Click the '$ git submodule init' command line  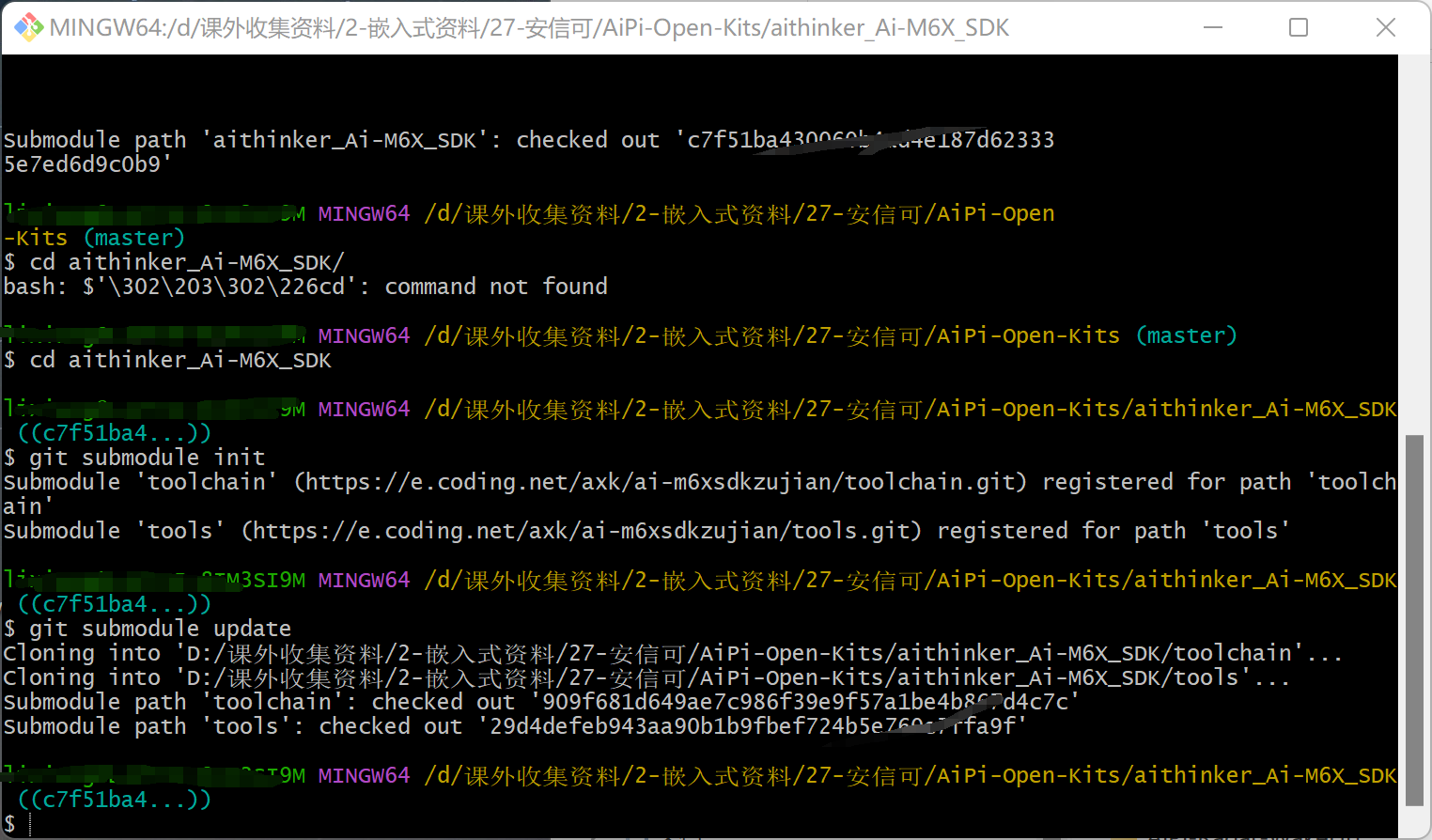coord(134,458)
